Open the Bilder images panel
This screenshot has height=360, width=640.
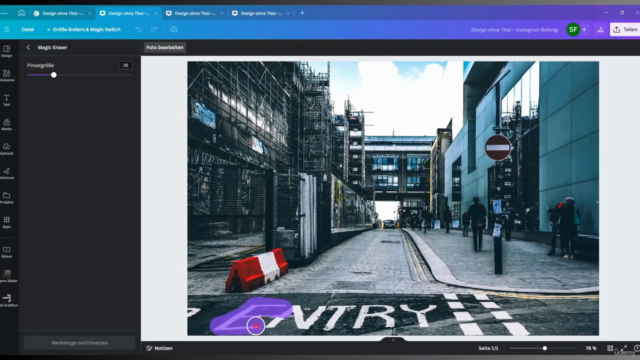(x=7, y=276)
